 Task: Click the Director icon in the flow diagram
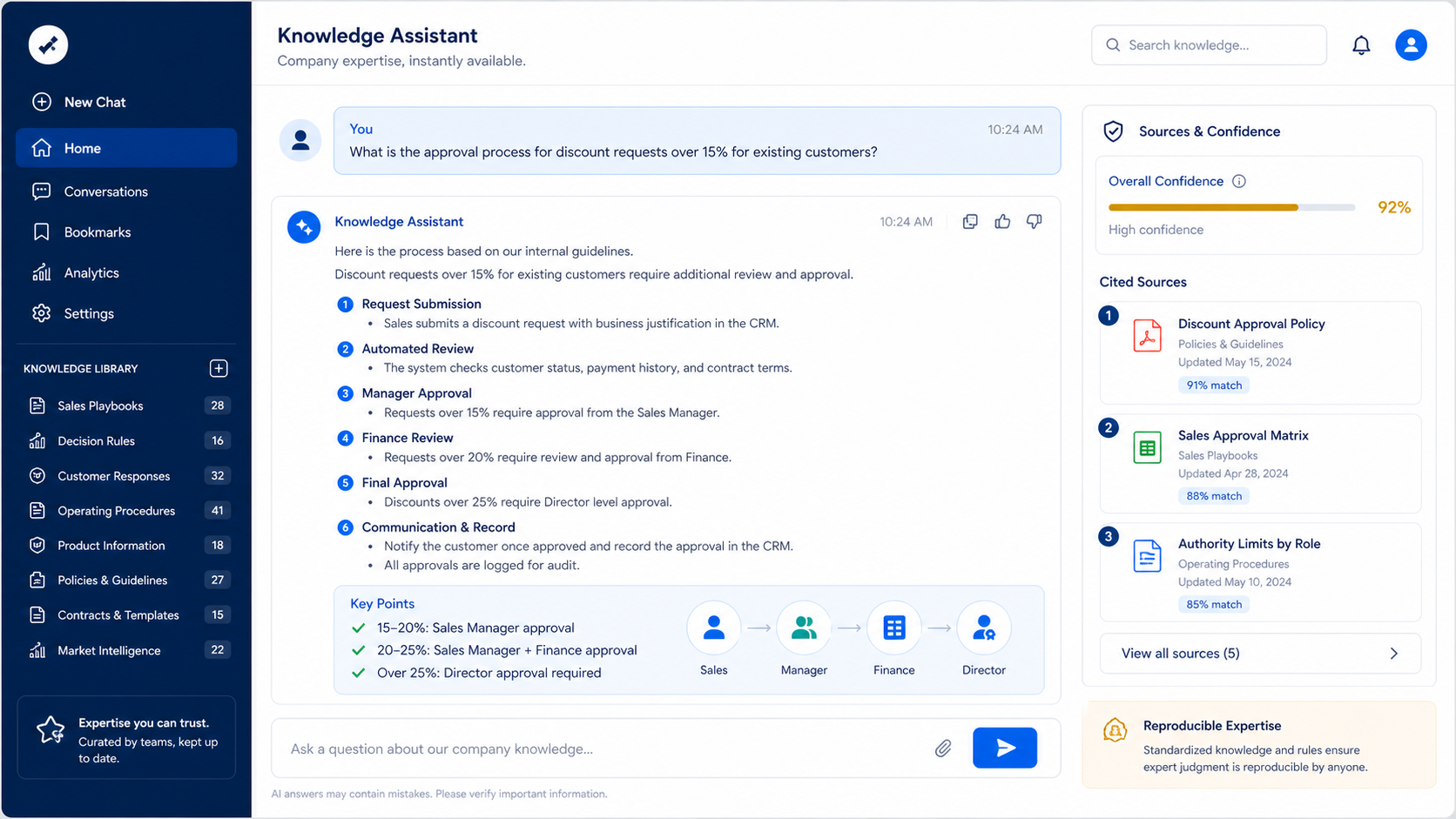click(x=984, y=628)
